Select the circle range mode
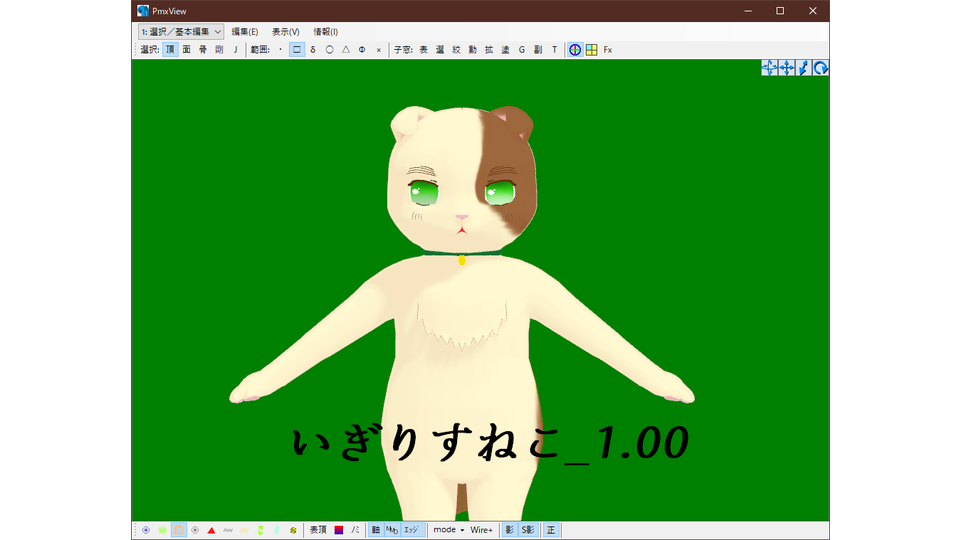This screenshot has height=540, width=960. pyautogui.click(x=329, y=50)
